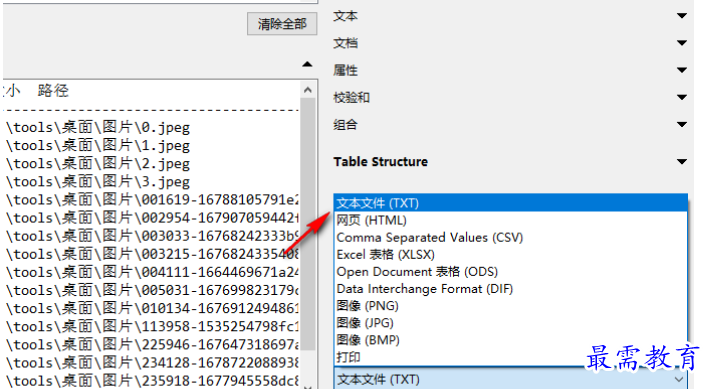This screenshot has height=389, width=708.
Task: Expand the 组合 section
Action: coord(682,125)
